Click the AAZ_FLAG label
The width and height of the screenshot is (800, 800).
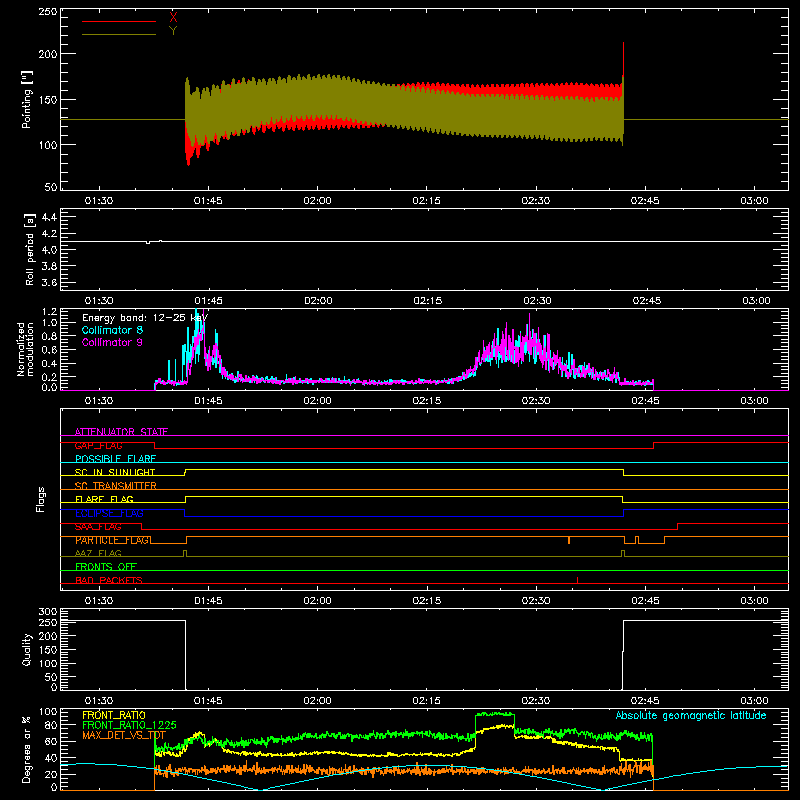98,554
